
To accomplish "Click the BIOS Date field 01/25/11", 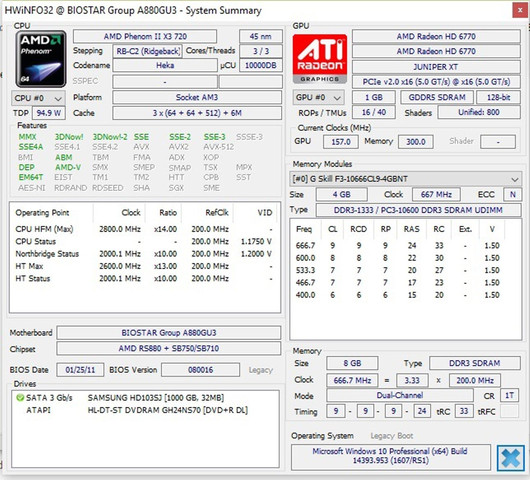I will pos(80,370).
